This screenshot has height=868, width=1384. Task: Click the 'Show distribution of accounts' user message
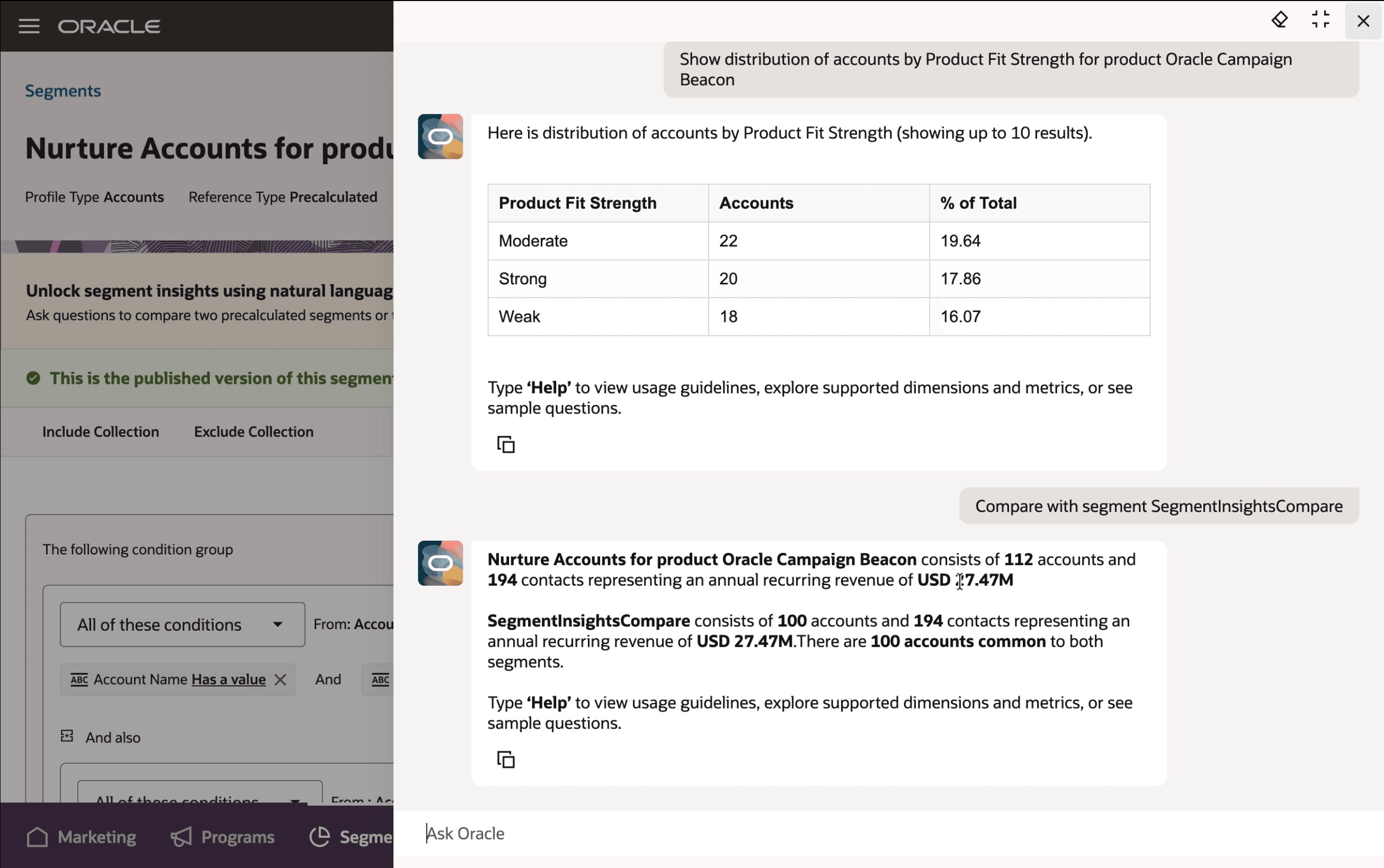(1012, 69)
